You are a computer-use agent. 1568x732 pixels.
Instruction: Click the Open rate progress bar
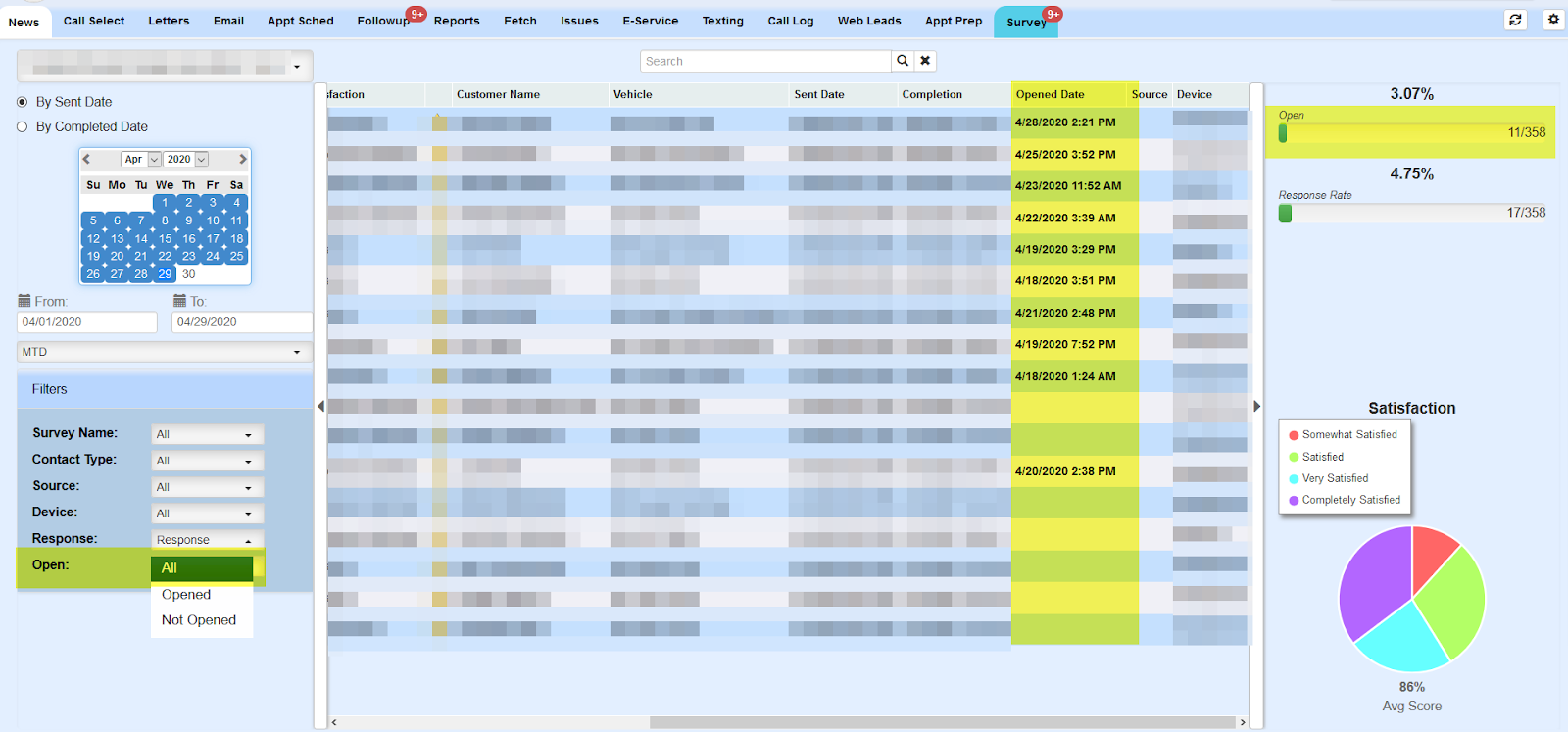click(1411, 132)
